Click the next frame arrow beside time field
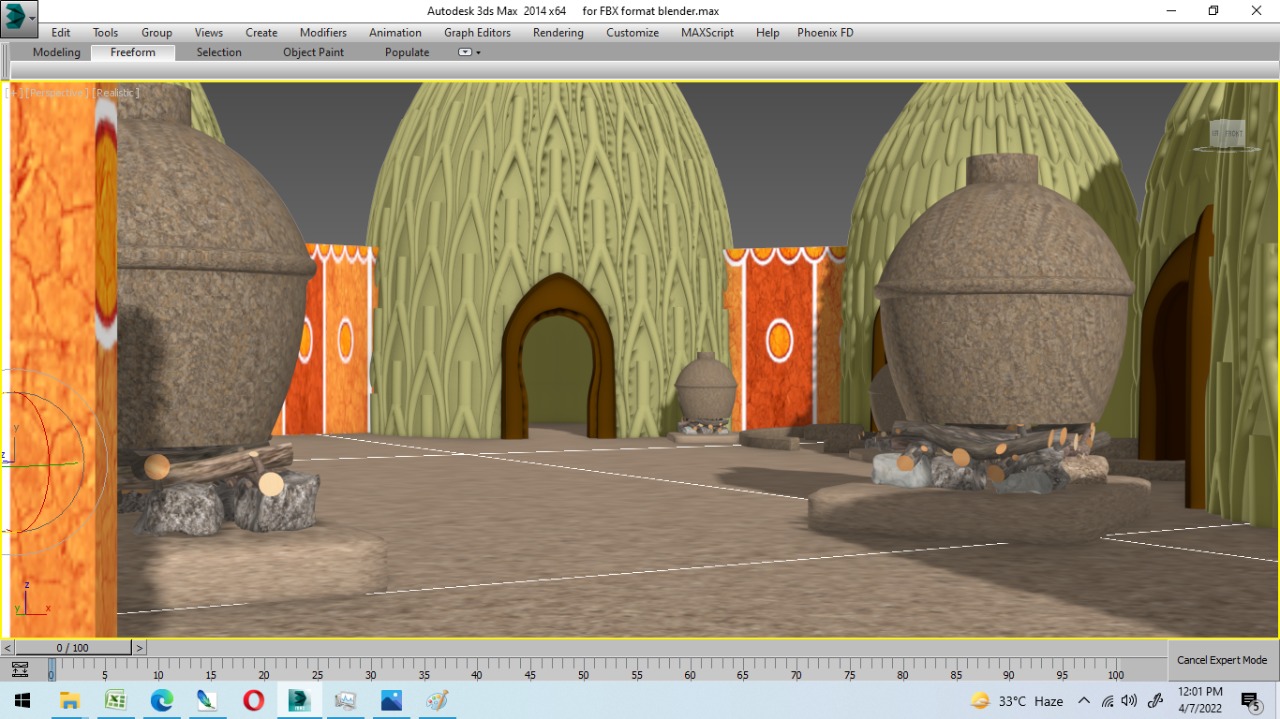The width and height of the screenshot is (1280, 719). (x=139, y=647)
